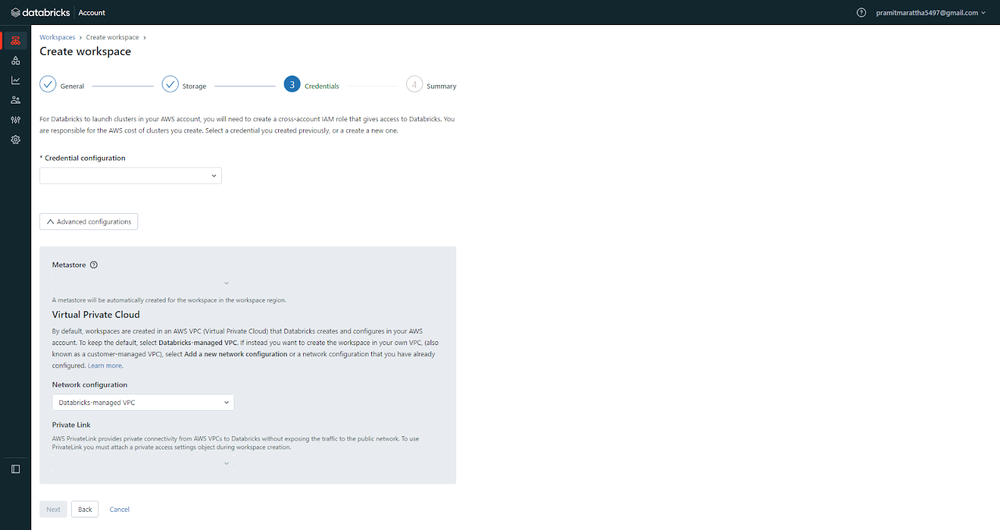Open the Workspaces sidebar icon

pyautogui.click(x=15, y=41)
